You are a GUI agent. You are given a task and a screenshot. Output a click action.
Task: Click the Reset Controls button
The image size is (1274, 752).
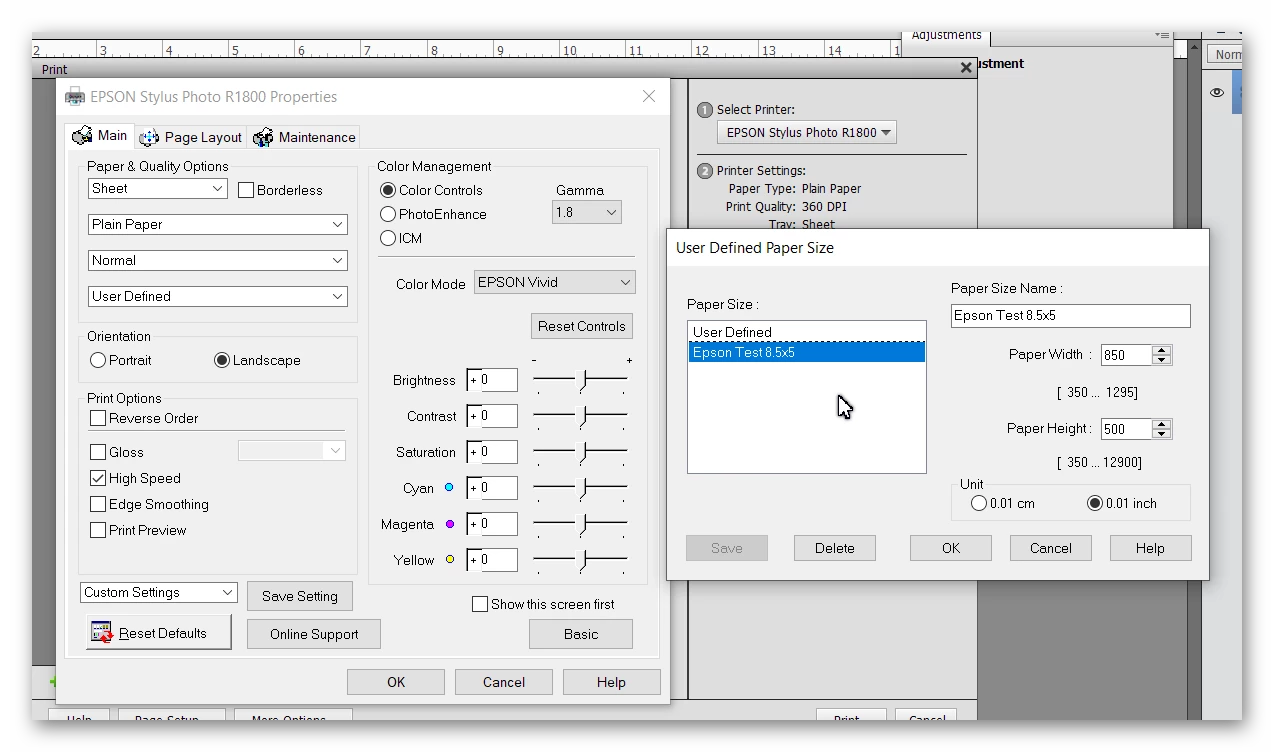582,326
